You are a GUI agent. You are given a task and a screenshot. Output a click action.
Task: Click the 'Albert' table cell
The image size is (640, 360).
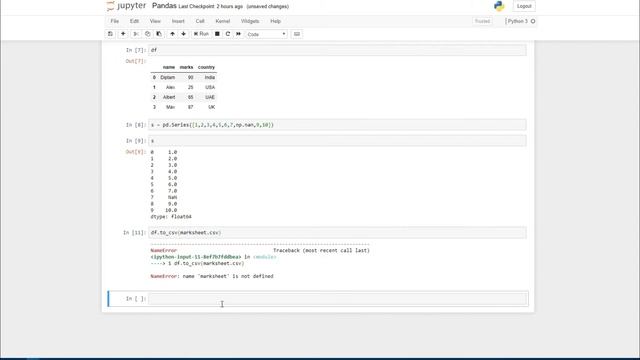[169, 97]
